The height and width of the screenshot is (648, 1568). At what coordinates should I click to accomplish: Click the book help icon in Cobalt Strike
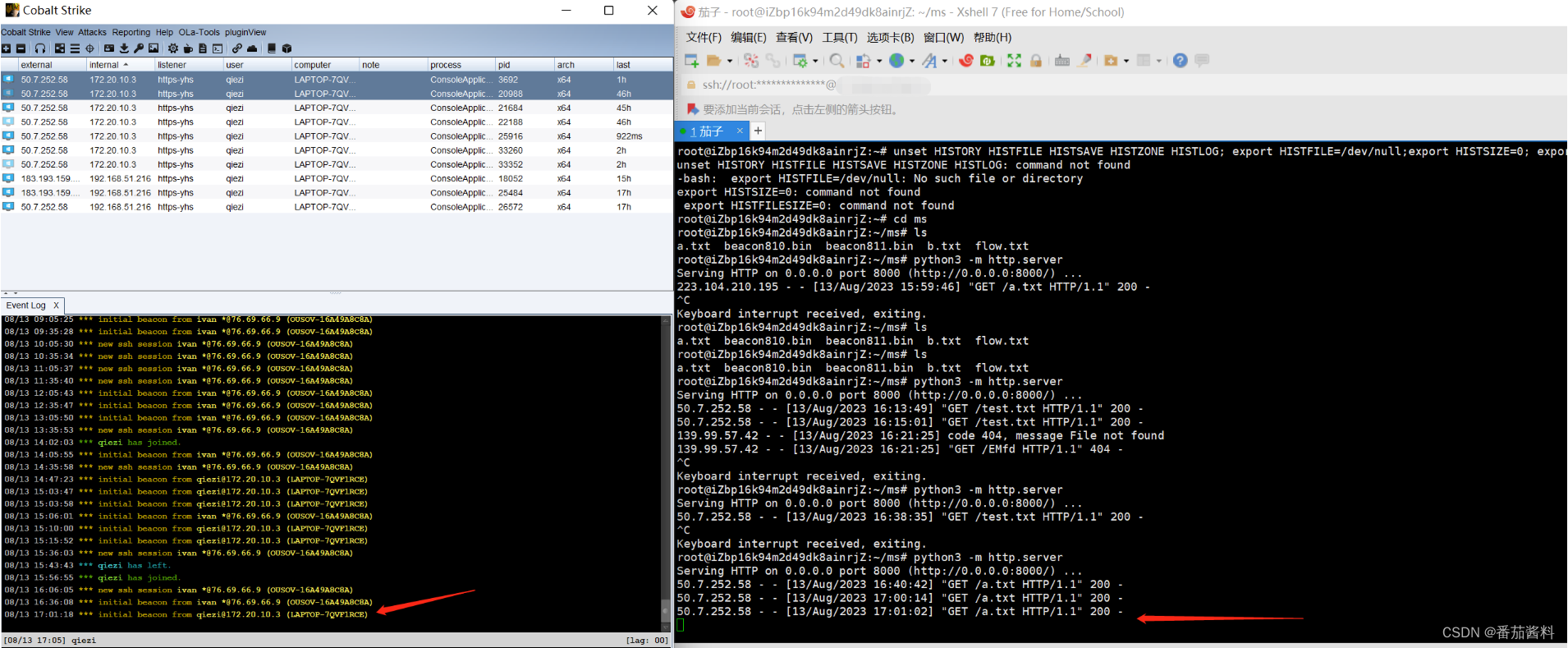[x=272, y=48]
